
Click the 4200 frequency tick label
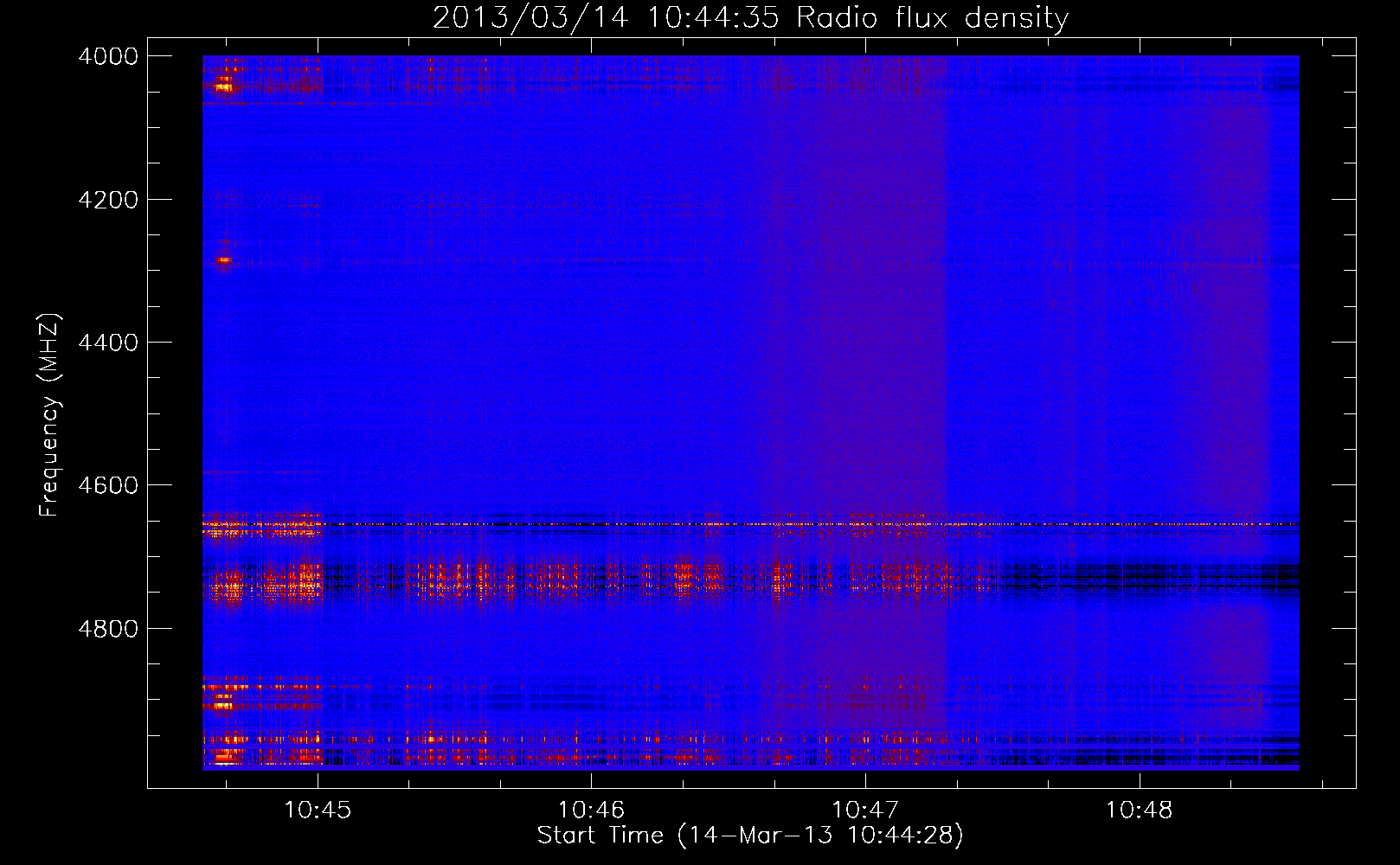coord(108,200)
